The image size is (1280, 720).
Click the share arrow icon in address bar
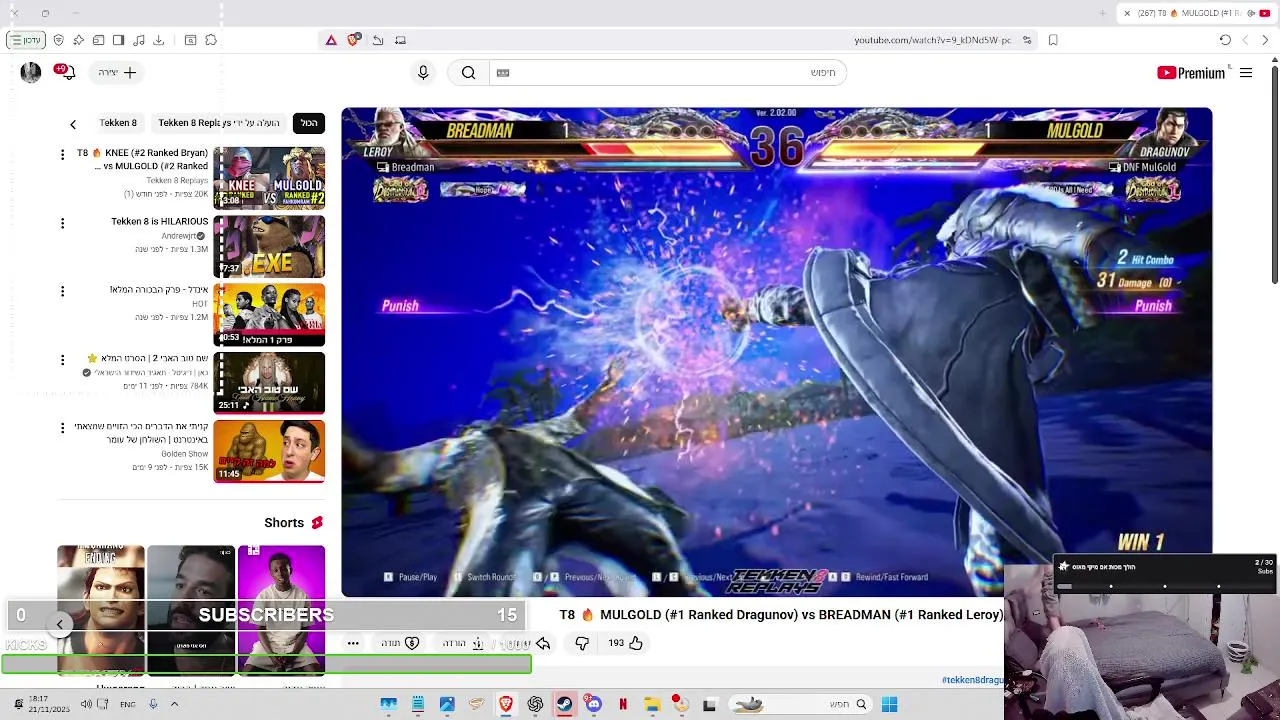click(378, 40)
